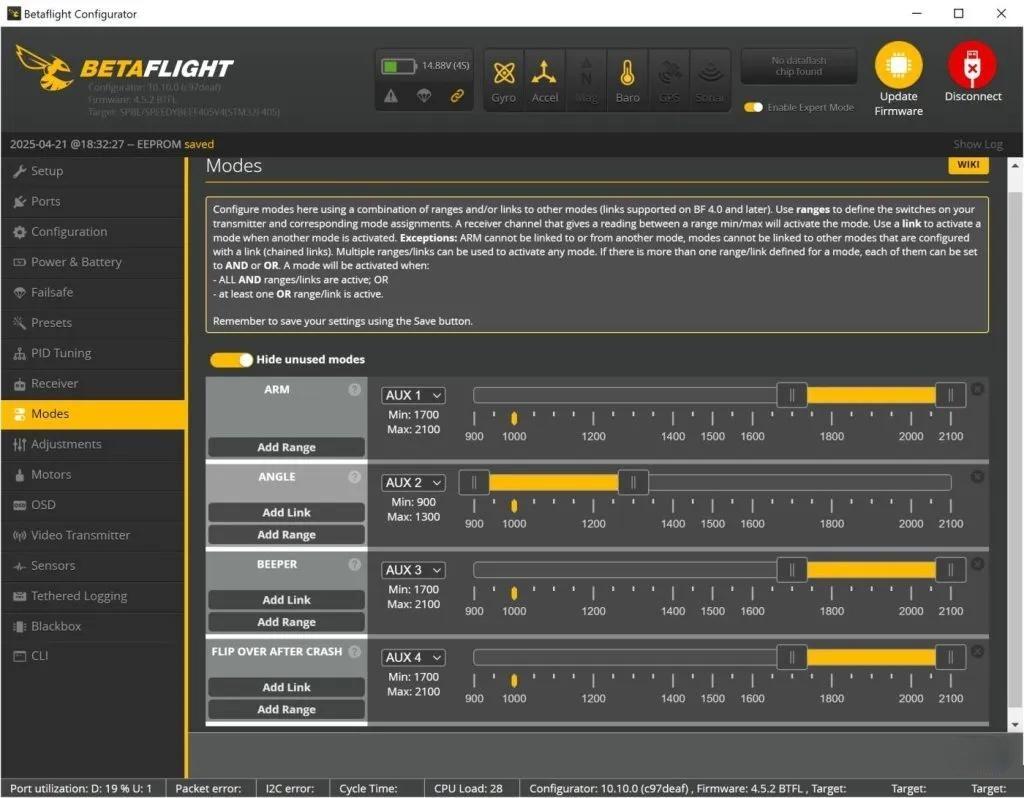1024x798 pixels.
Task: Open the Blackbox tab
Action: pos(93,626)
